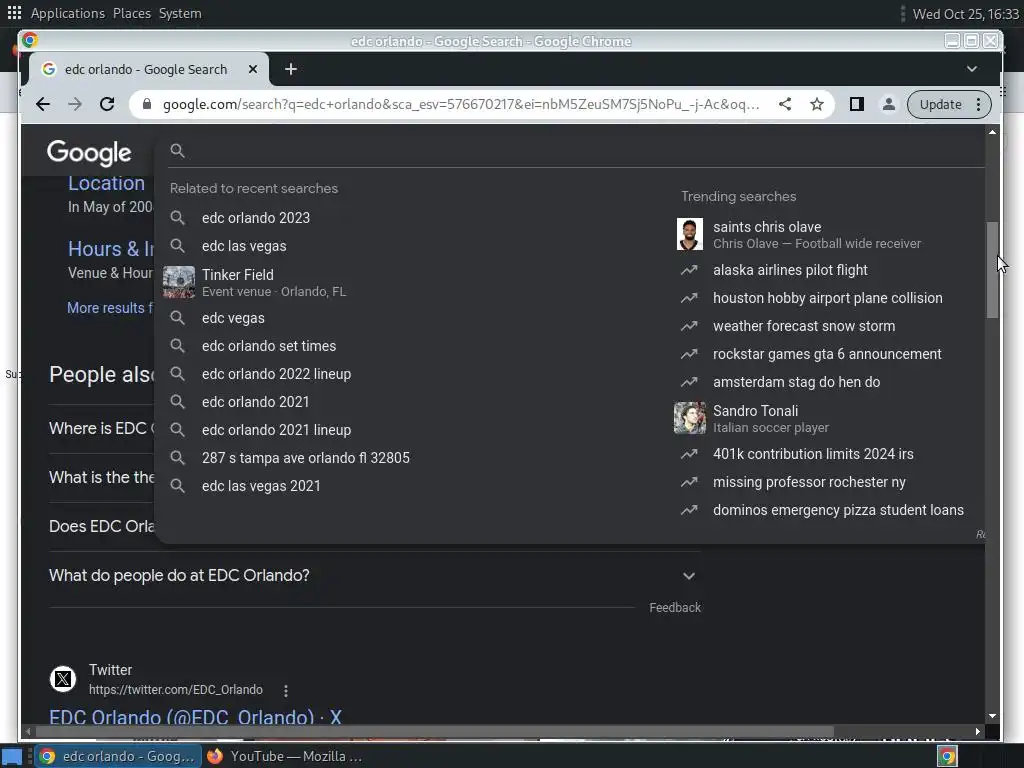Open the side panel icon
This screenshot has height=768, width=1024.
[857, 104]
